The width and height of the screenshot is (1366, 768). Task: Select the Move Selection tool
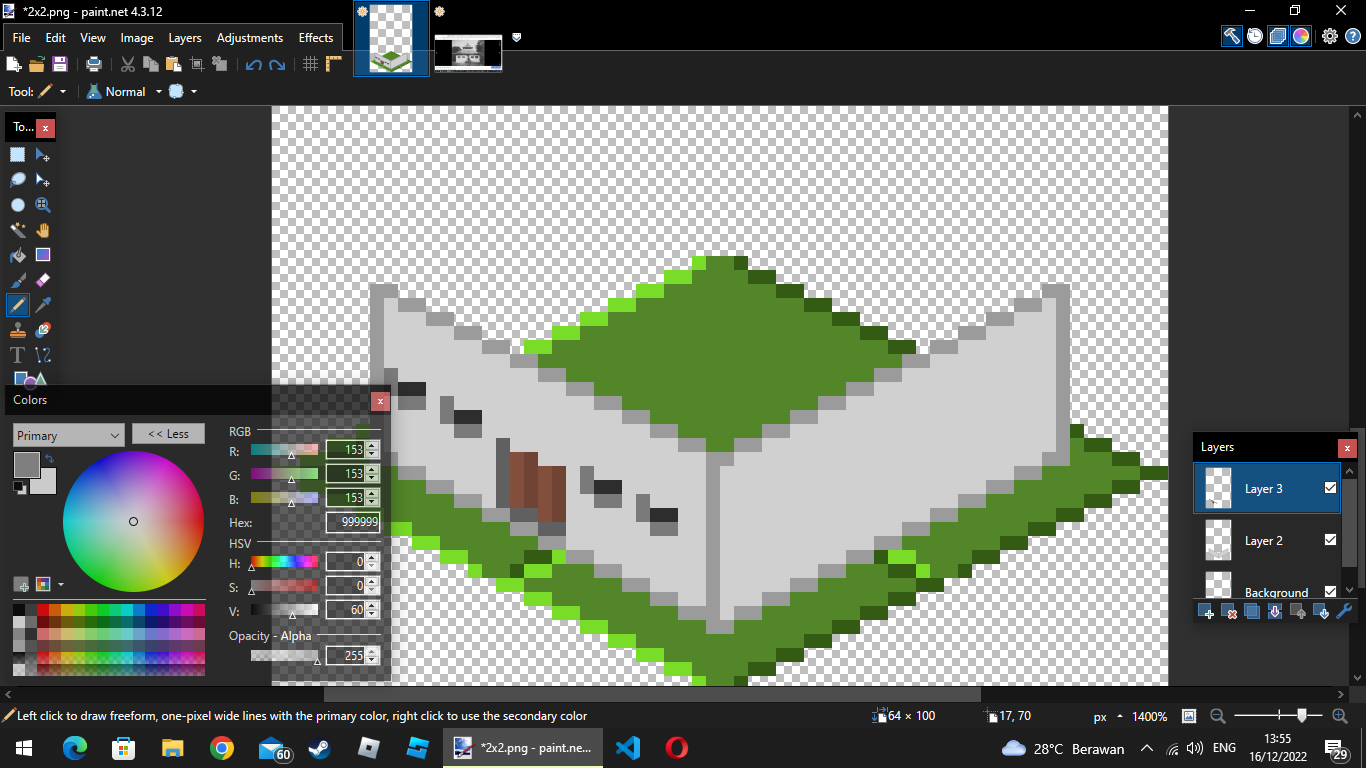(x=43, y=180)
